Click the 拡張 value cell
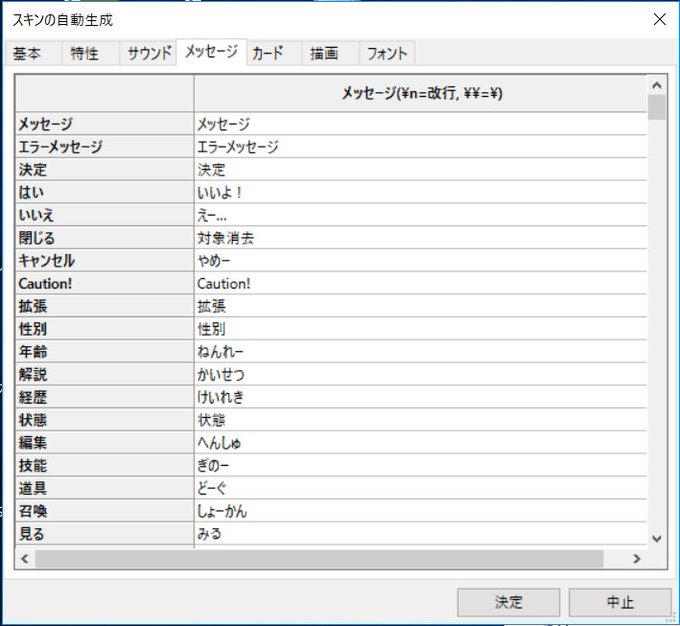Image resolution: width=680 pixels, height=626 pixels. pos(420,306)
